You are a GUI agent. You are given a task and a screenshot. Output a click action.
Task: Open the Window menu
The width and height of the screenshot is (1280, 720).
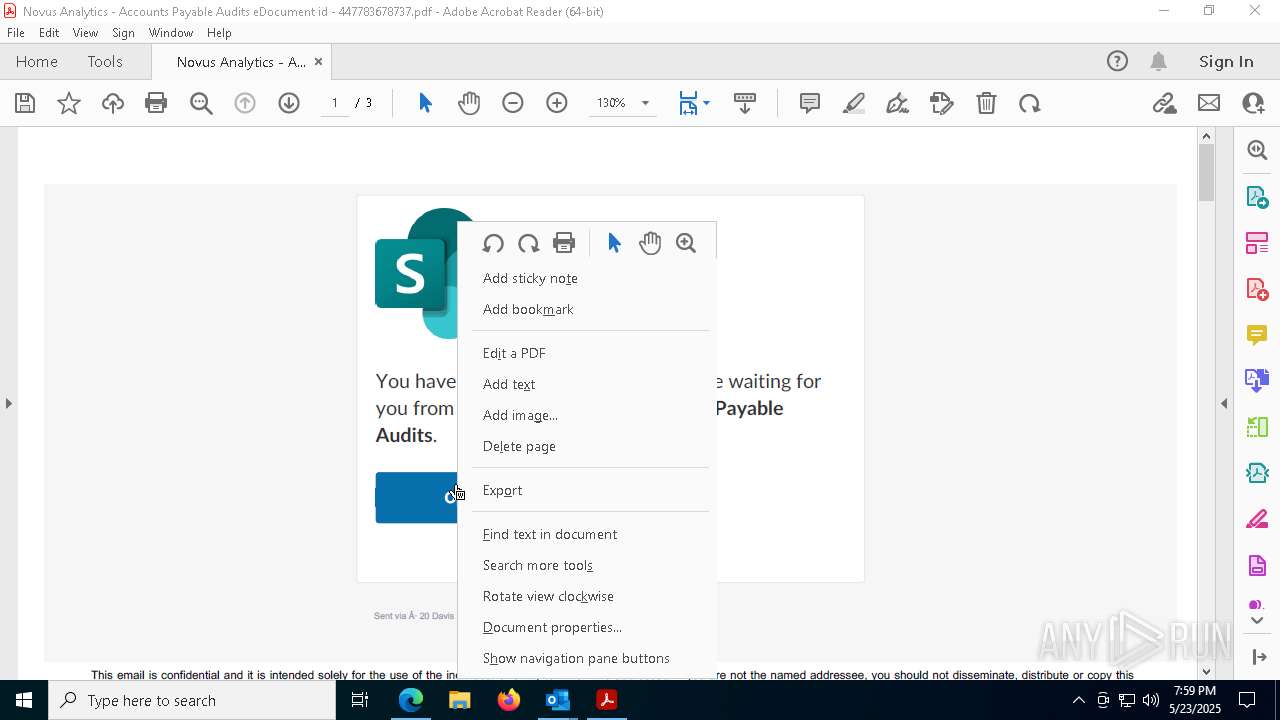click(x=171, y=33)
